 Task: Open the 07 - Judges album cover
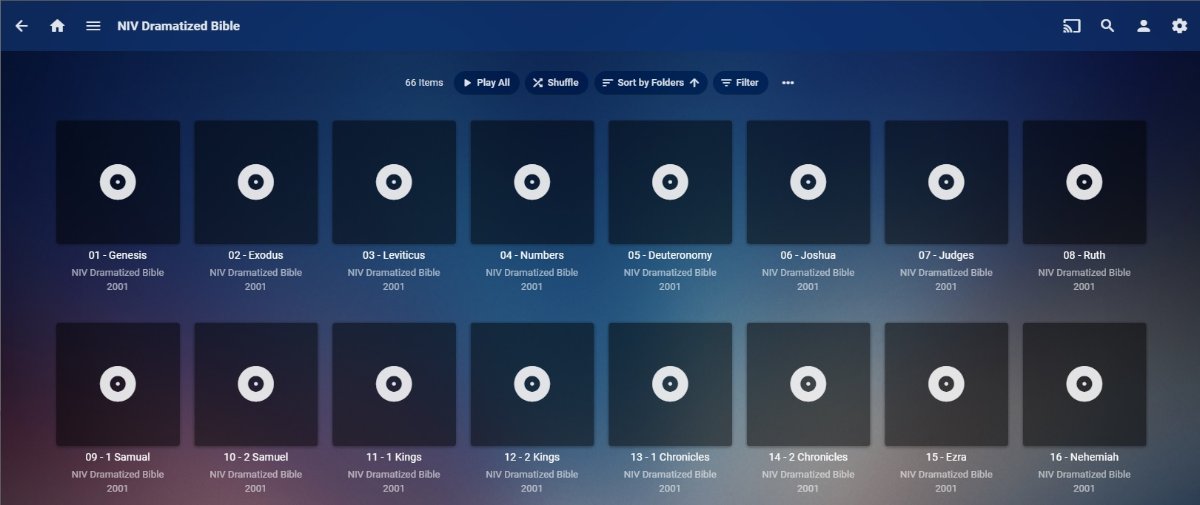(x=946, y=182)
